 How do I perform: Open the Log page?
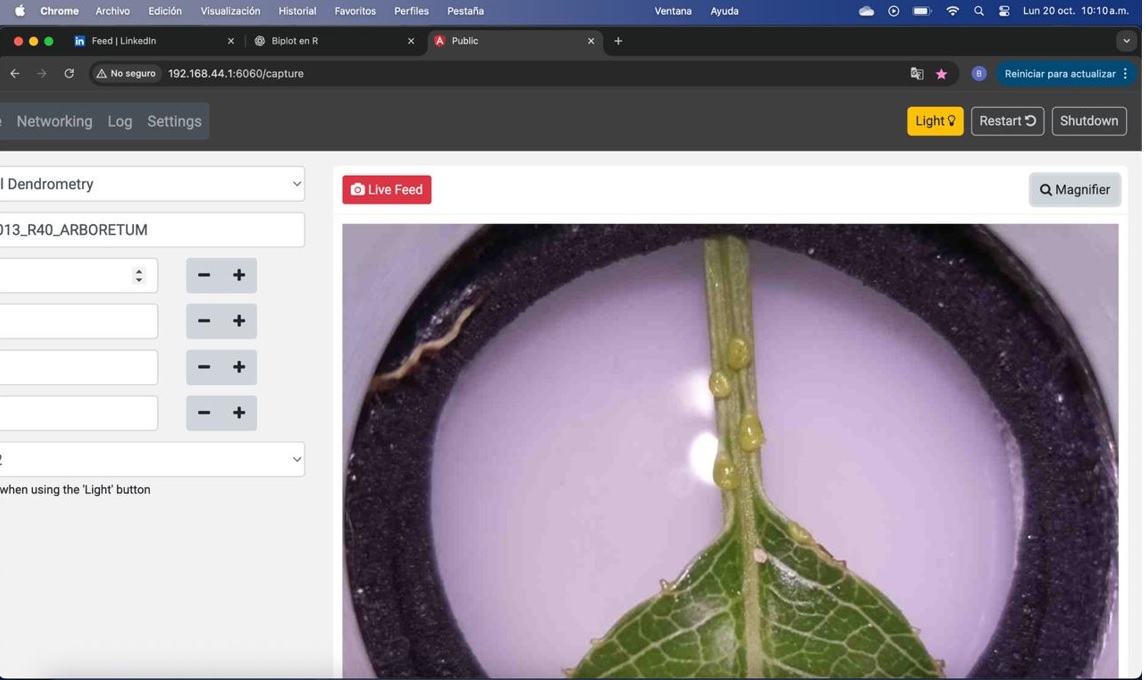point(120,121)
